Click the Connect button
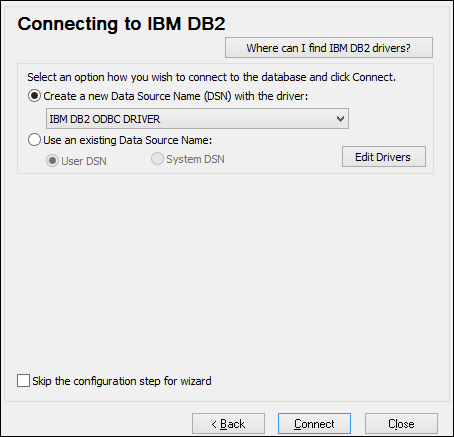454x437 pixels. [314, 424]
